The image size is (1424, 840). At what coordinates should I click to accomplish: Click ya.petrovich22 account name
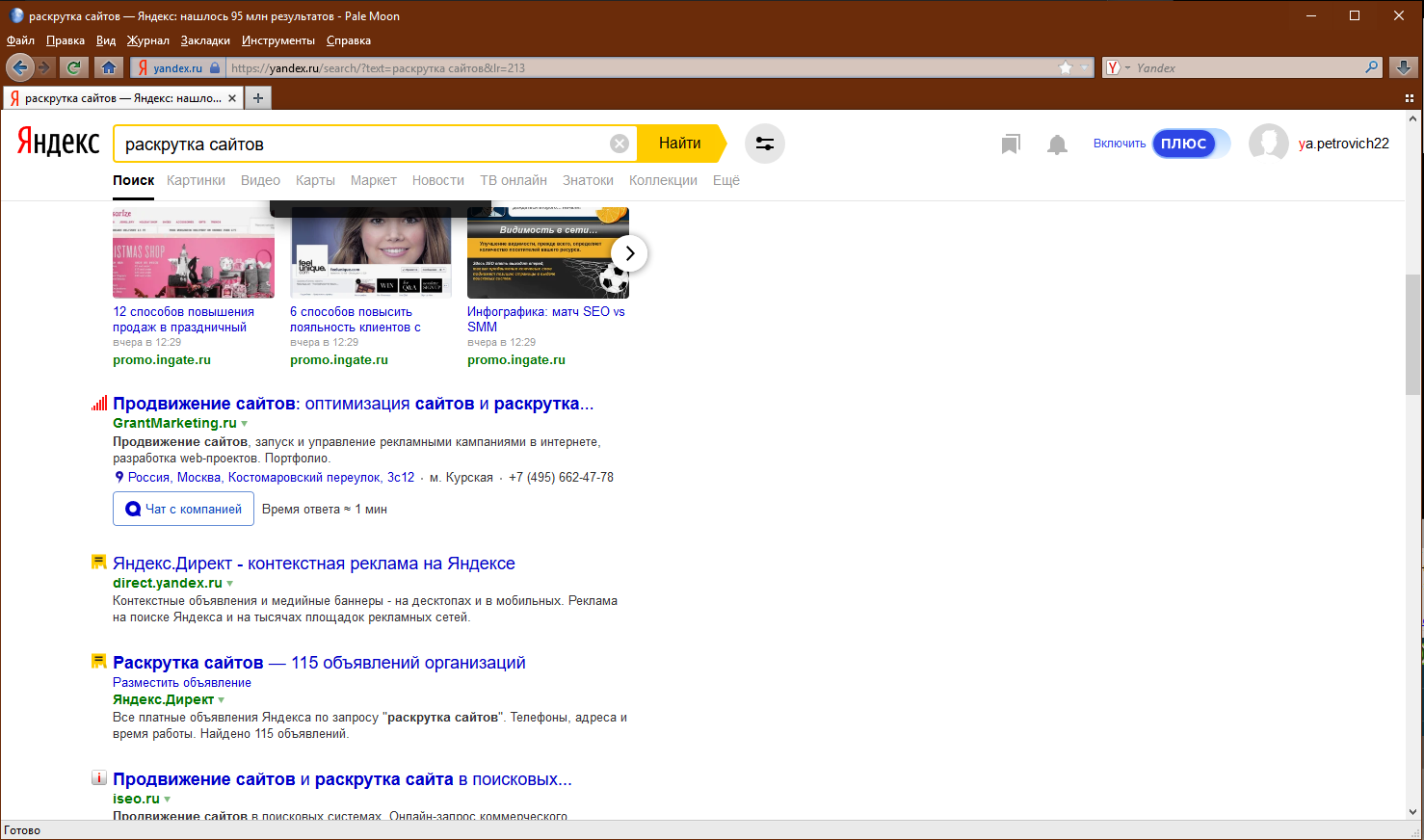tap(1344, 144)
